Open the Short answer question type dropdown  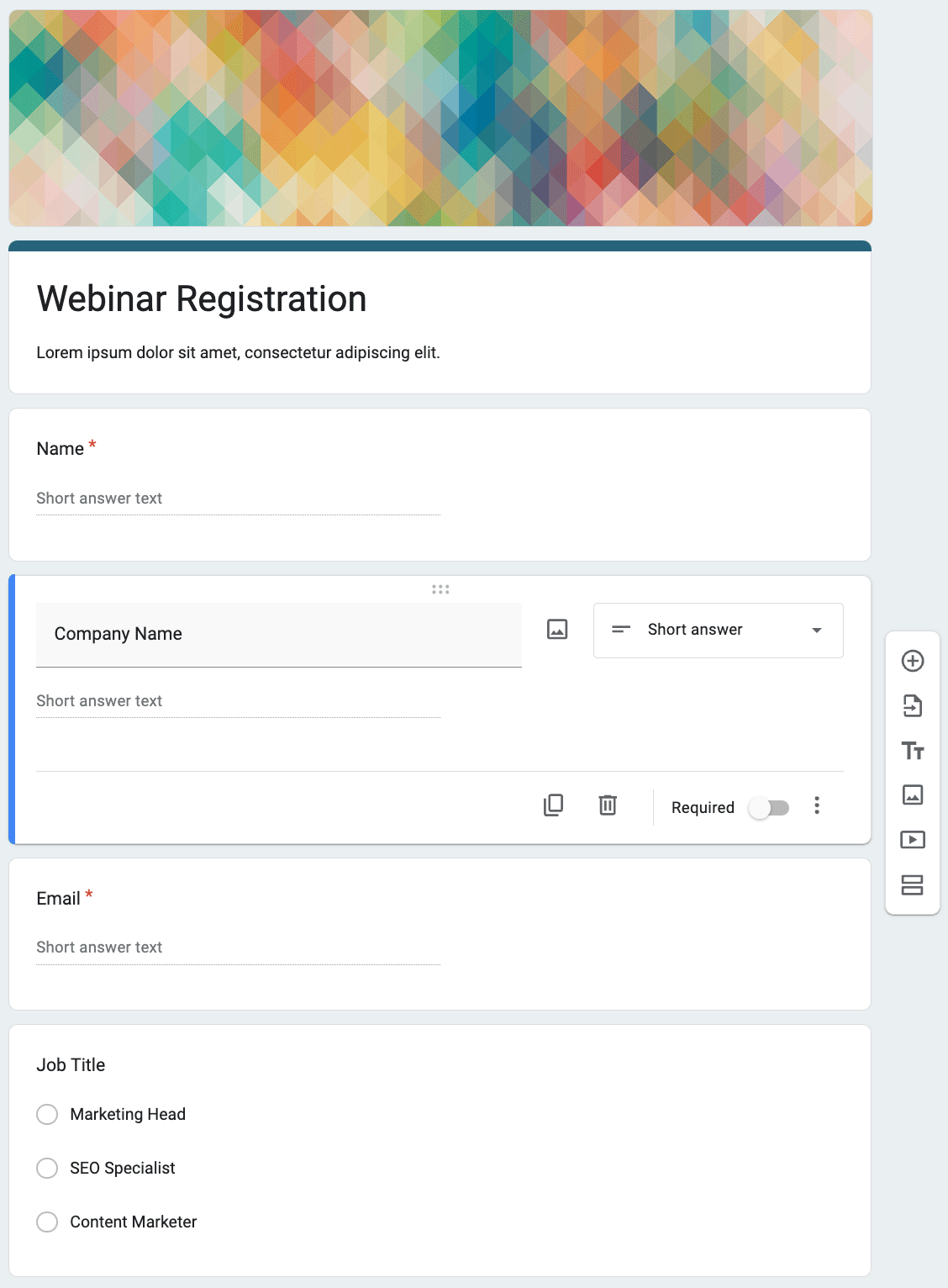coord(718,631)
